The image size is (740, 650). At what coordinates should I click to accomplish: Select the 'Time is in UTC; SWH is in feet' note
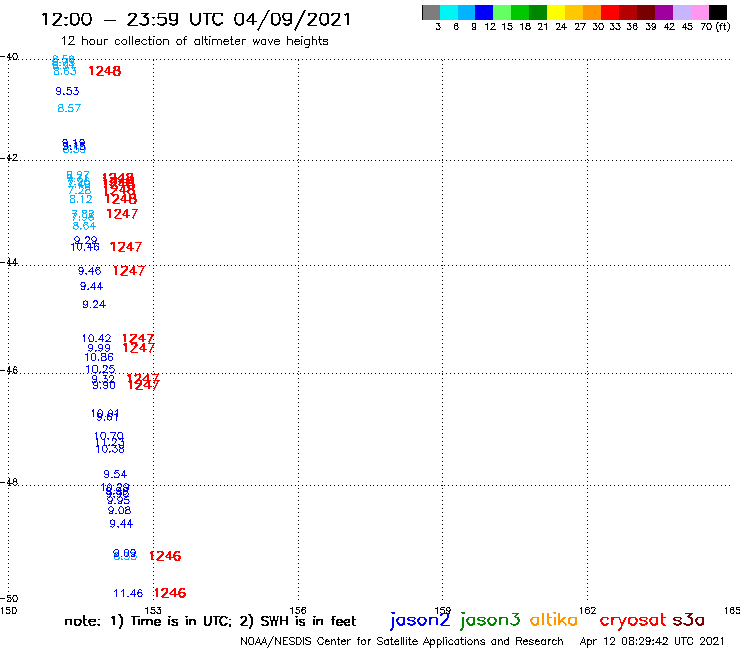coord(210,621)
